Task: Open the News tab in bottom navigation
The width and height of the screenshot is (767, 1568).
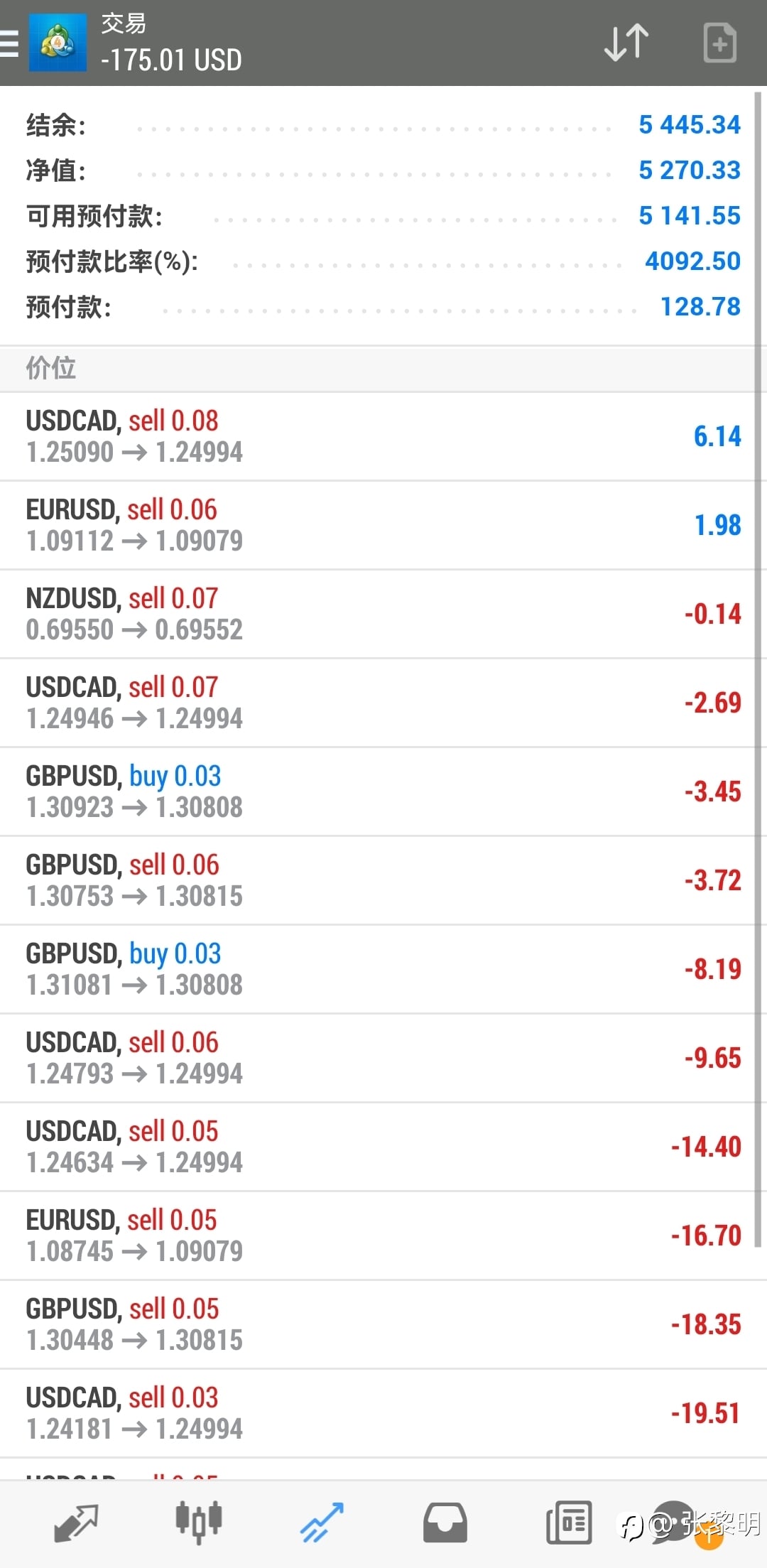Action: pos(569,1523)
